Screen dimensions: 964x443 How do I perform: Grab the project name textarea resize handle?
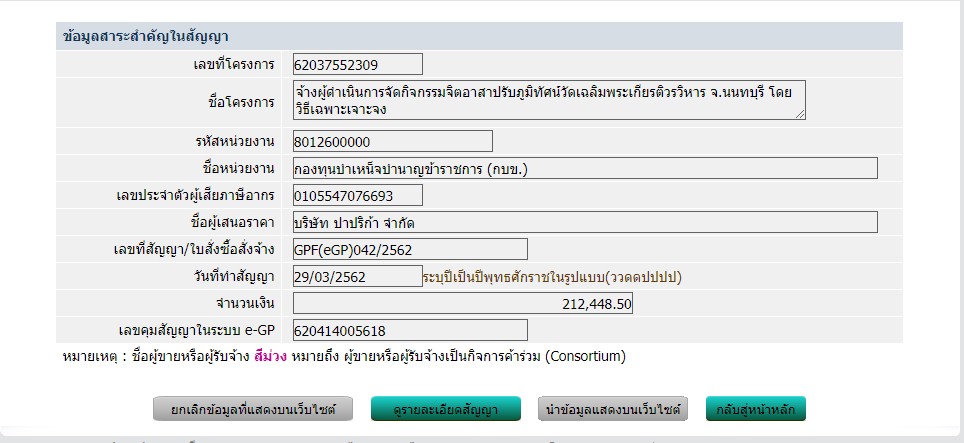coord(799,115)
